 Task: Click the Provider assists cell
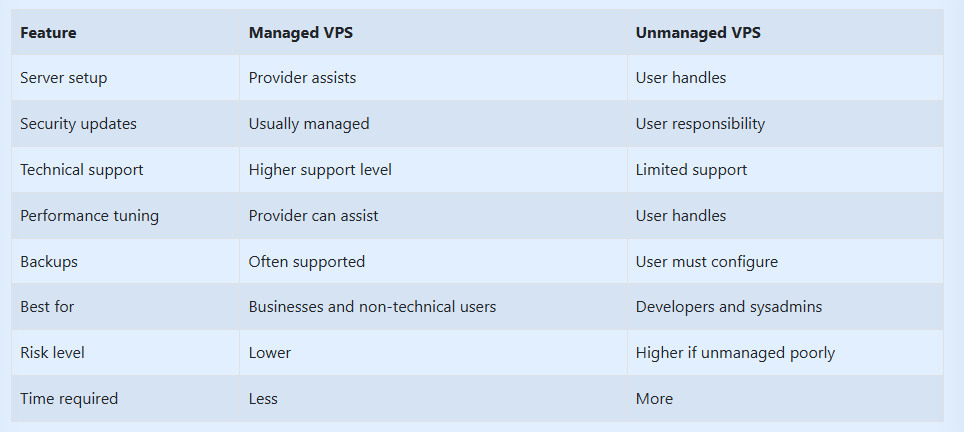pos(302,78)
